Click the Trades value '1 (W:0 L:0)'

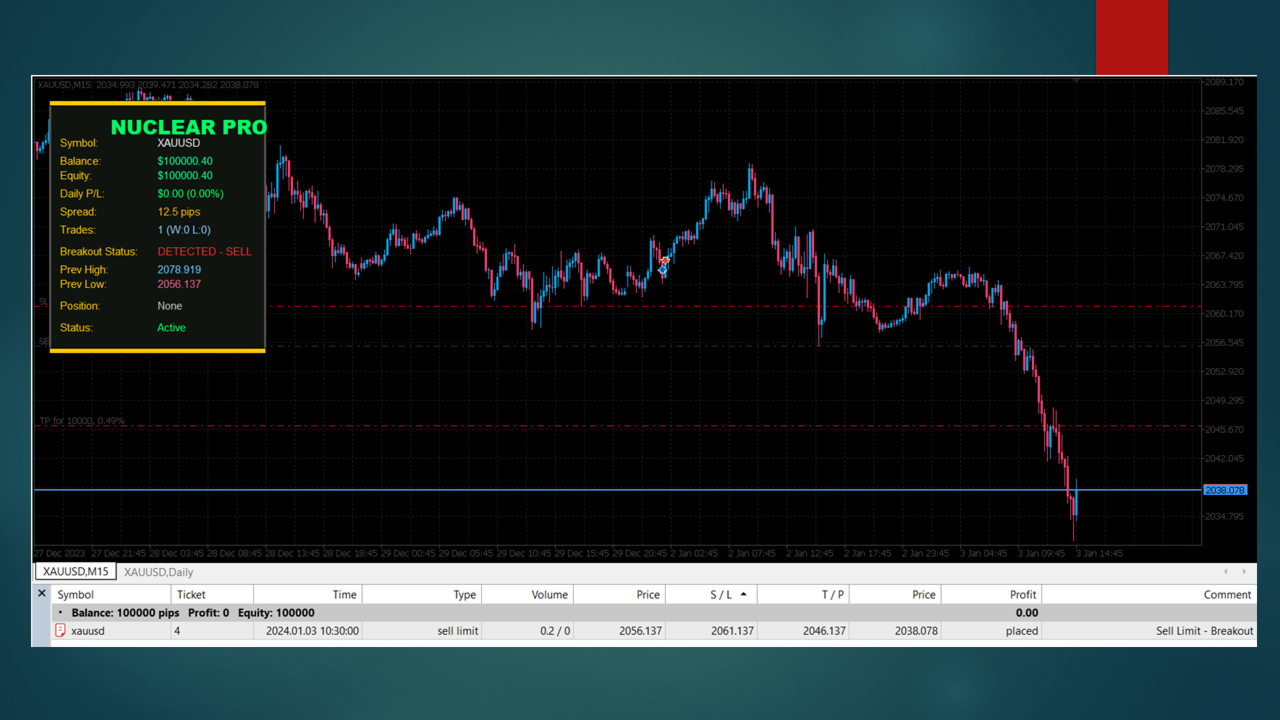(x=184, y=230)
